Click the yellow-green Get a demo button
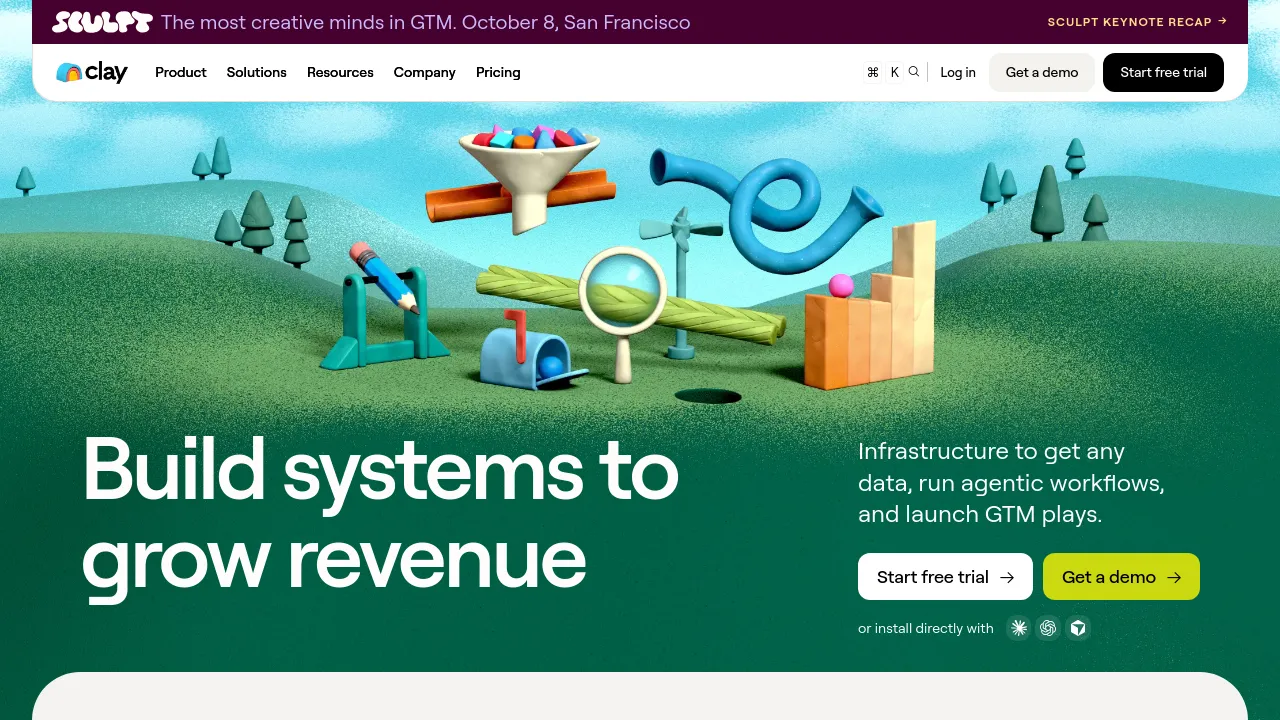Screen dimensions: 1280x720 coord(1121,577)
